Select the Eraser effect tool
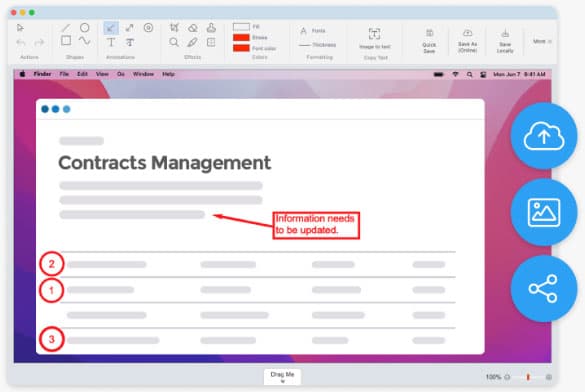The height and width of the screenshot is (392, 585). (193, 28)
